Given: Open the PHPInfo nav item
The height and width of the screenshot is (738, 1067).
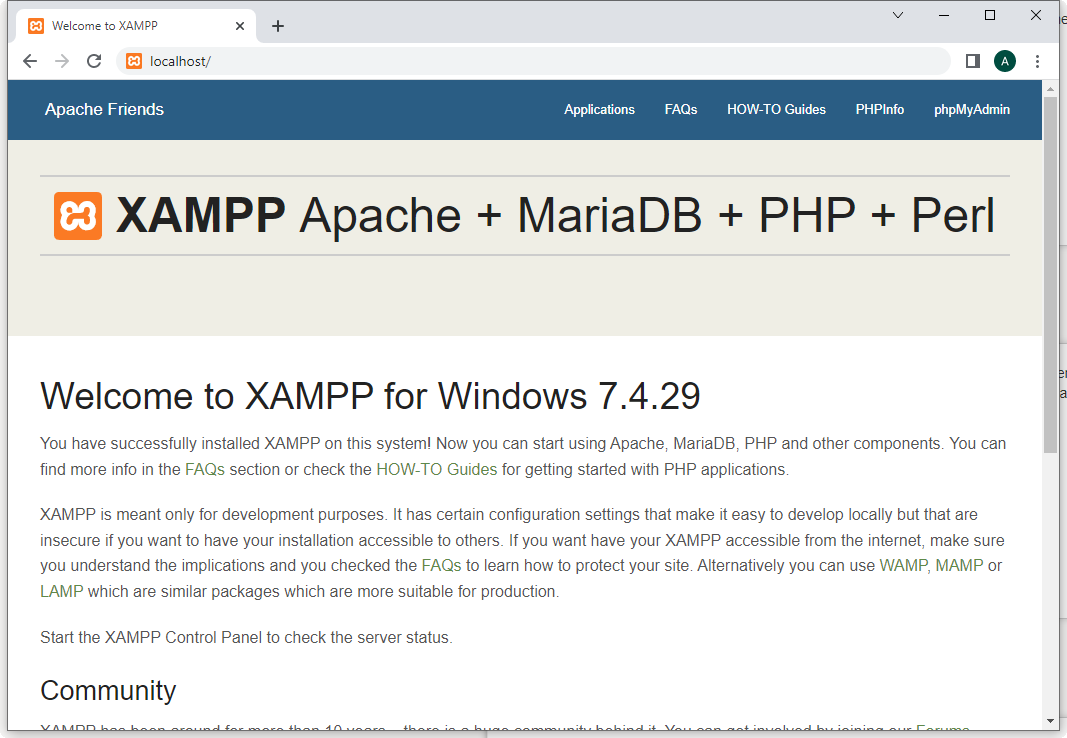Looking at the screenshot, I should [879, 110].
